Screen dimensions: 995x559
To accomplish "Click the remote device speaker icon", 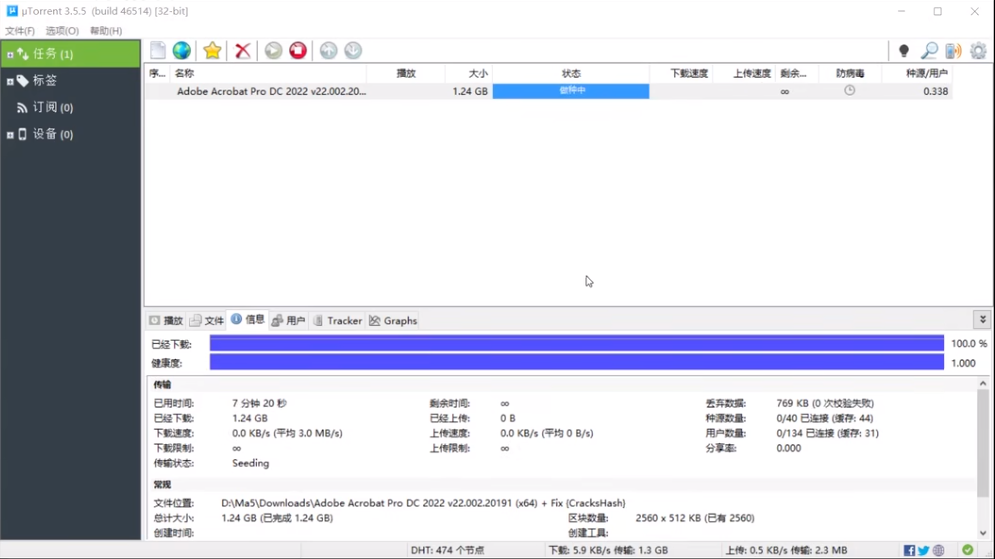I will coord(953,50).
